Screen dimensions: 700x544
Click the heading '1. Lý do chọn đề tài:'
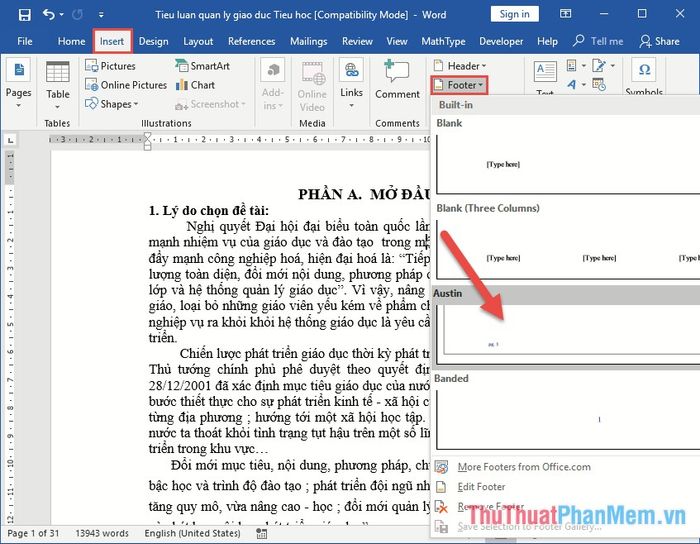point(209,210)
